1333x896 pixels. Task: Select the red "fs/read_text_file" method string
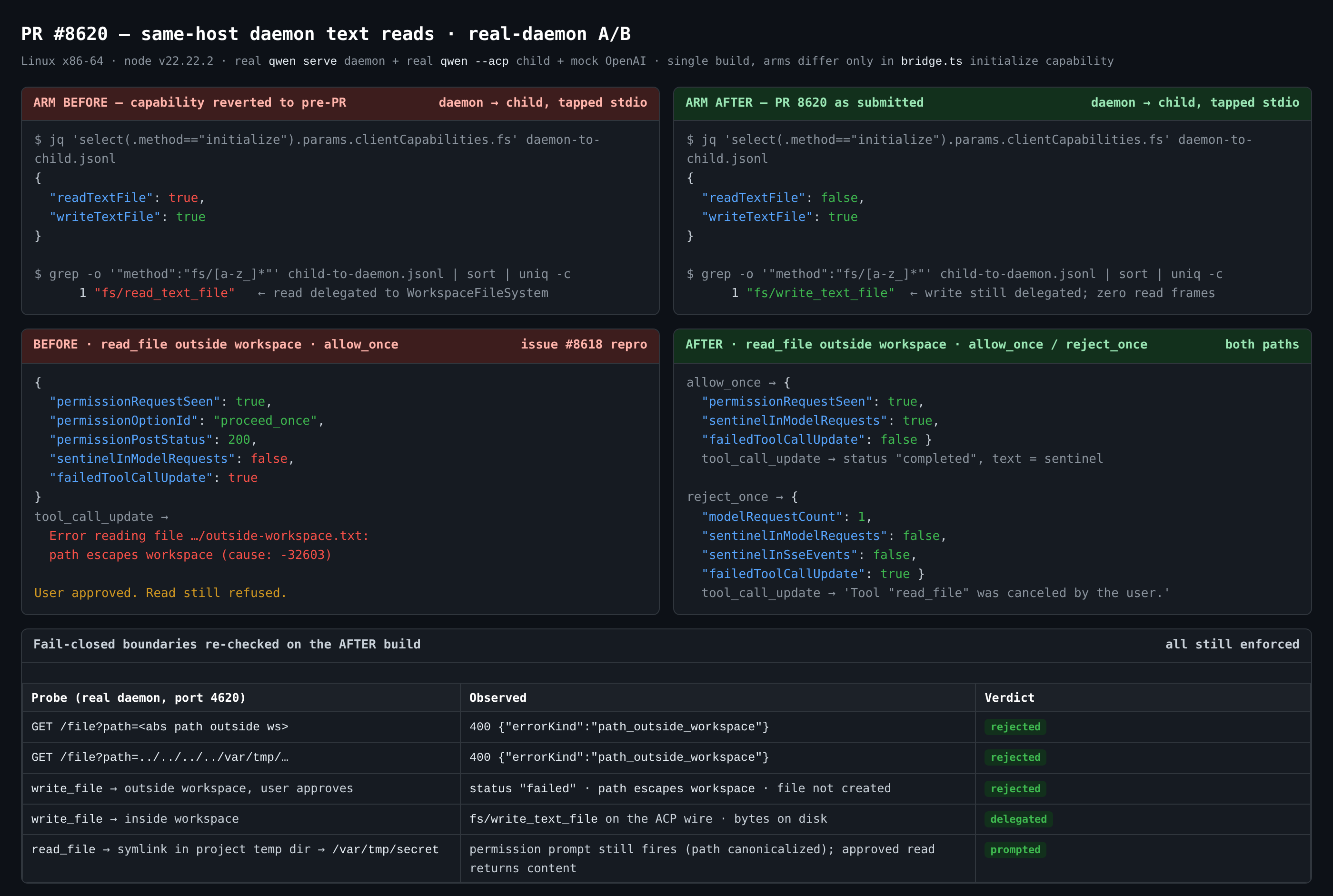165,293
